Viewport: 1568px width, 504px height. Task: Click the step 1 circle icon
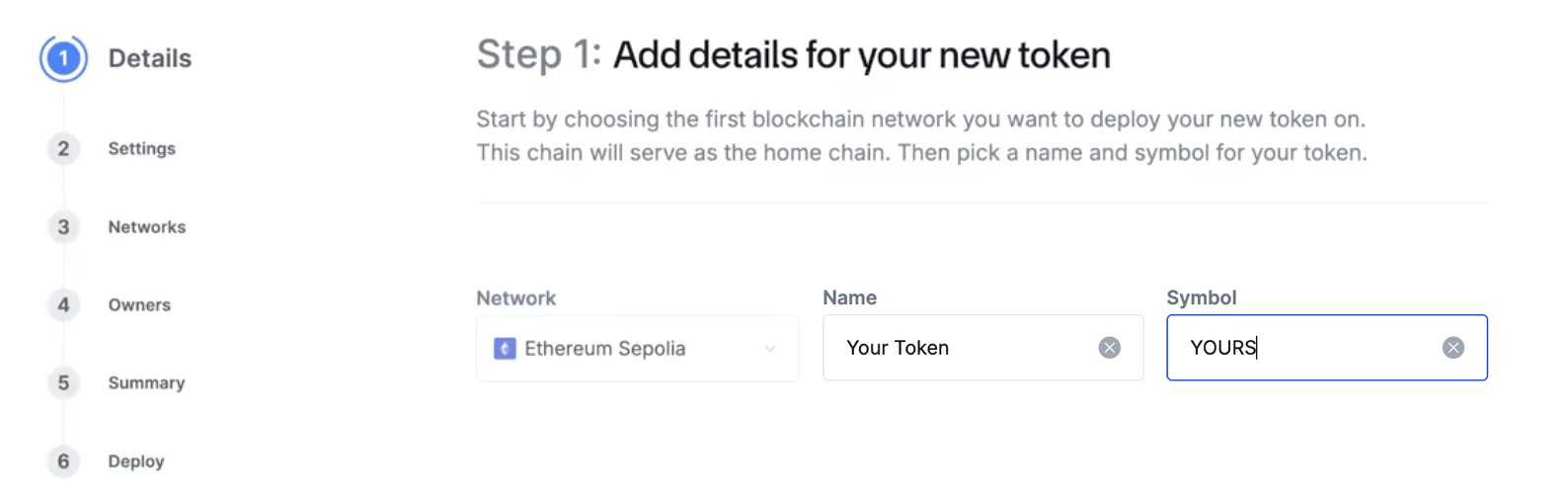click(x=63, y=58)
